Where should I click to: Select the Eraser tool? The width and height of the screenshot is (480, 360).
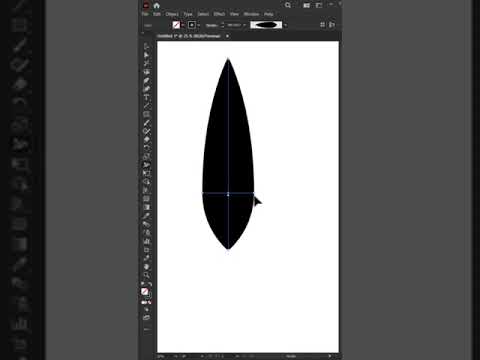click(146, 140)
